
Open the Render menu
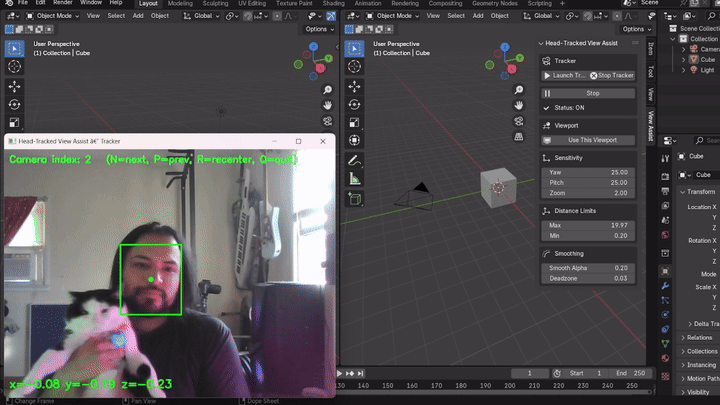(x=62, y=4)
